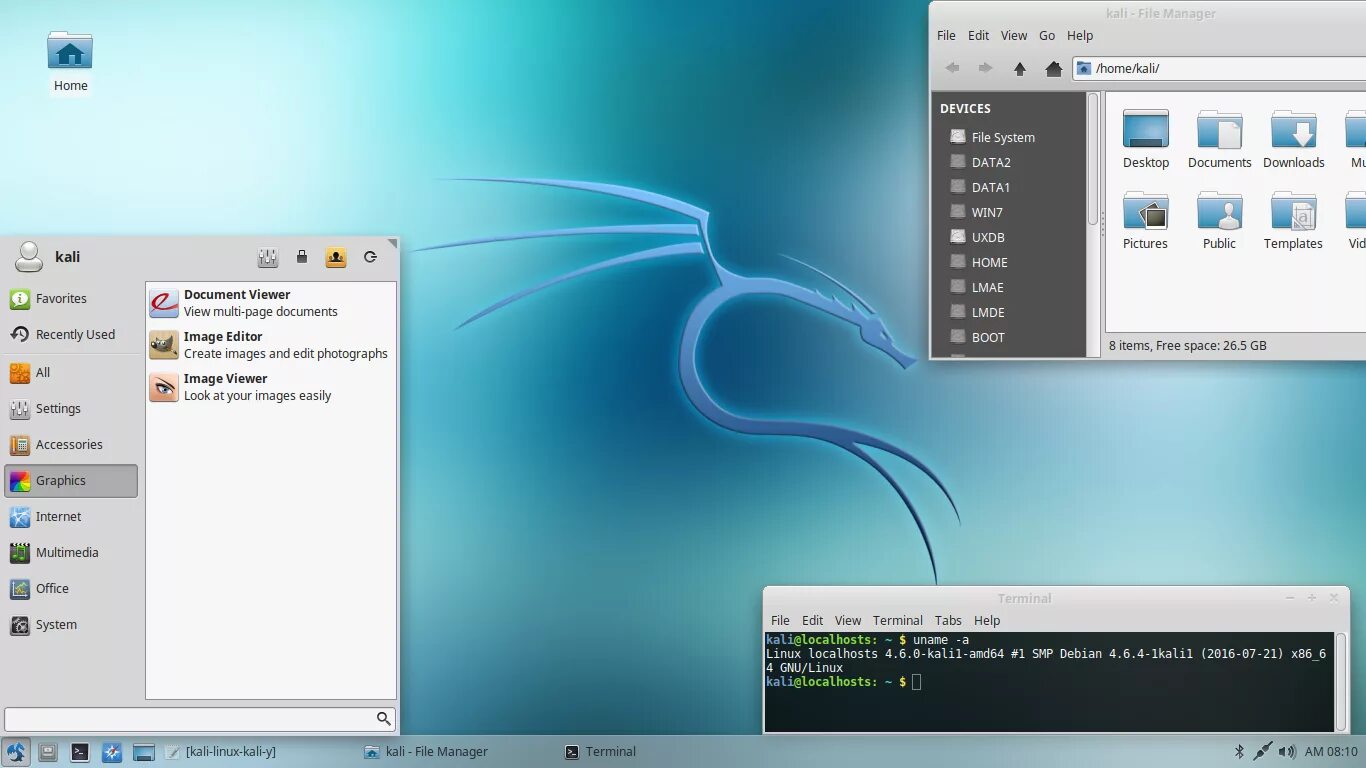The image size is (1366, 768).
Task: Launch Image Editor application
Action: click(x=271, y=345)
